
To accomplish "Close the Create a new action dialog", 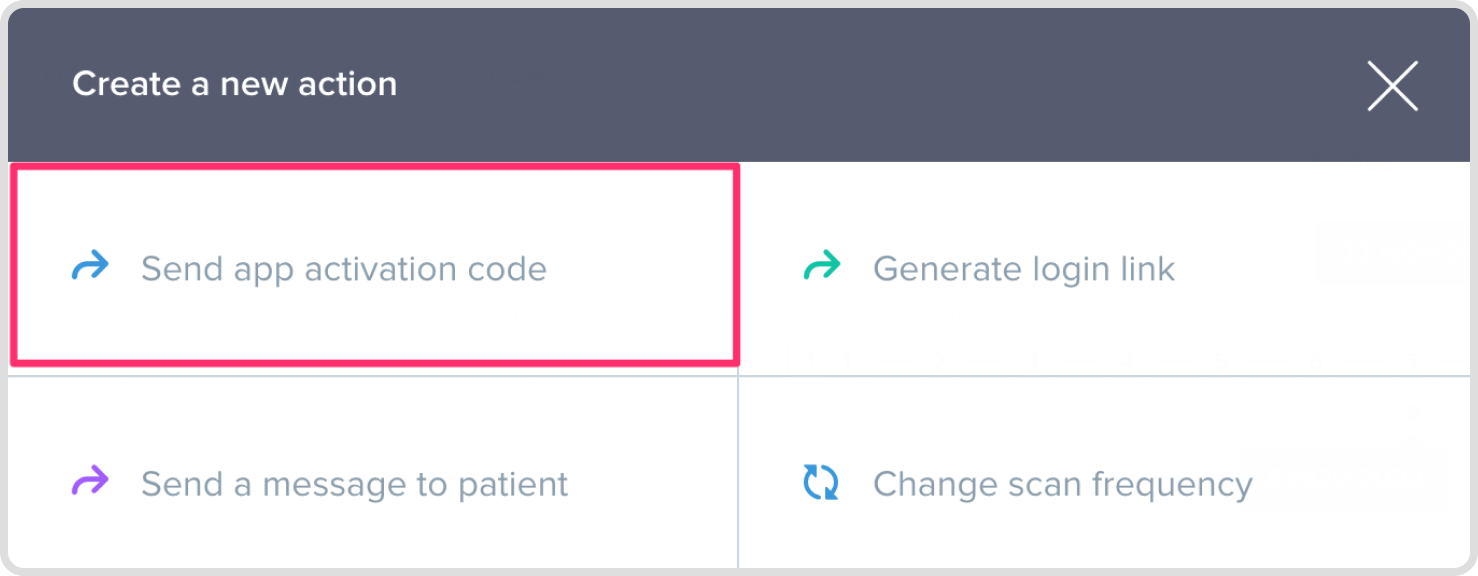I will click(x=1392, y=86).
